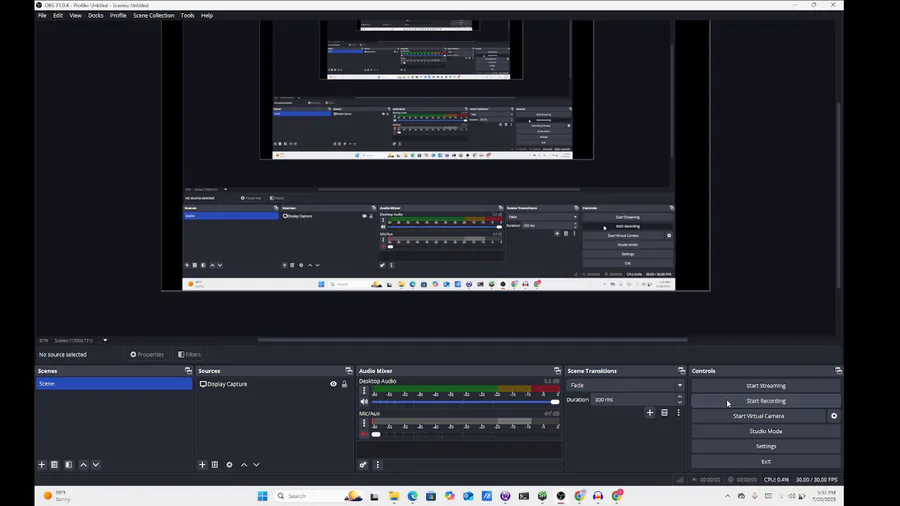Undock the Audio Mixer panel

tap(557, 371)
